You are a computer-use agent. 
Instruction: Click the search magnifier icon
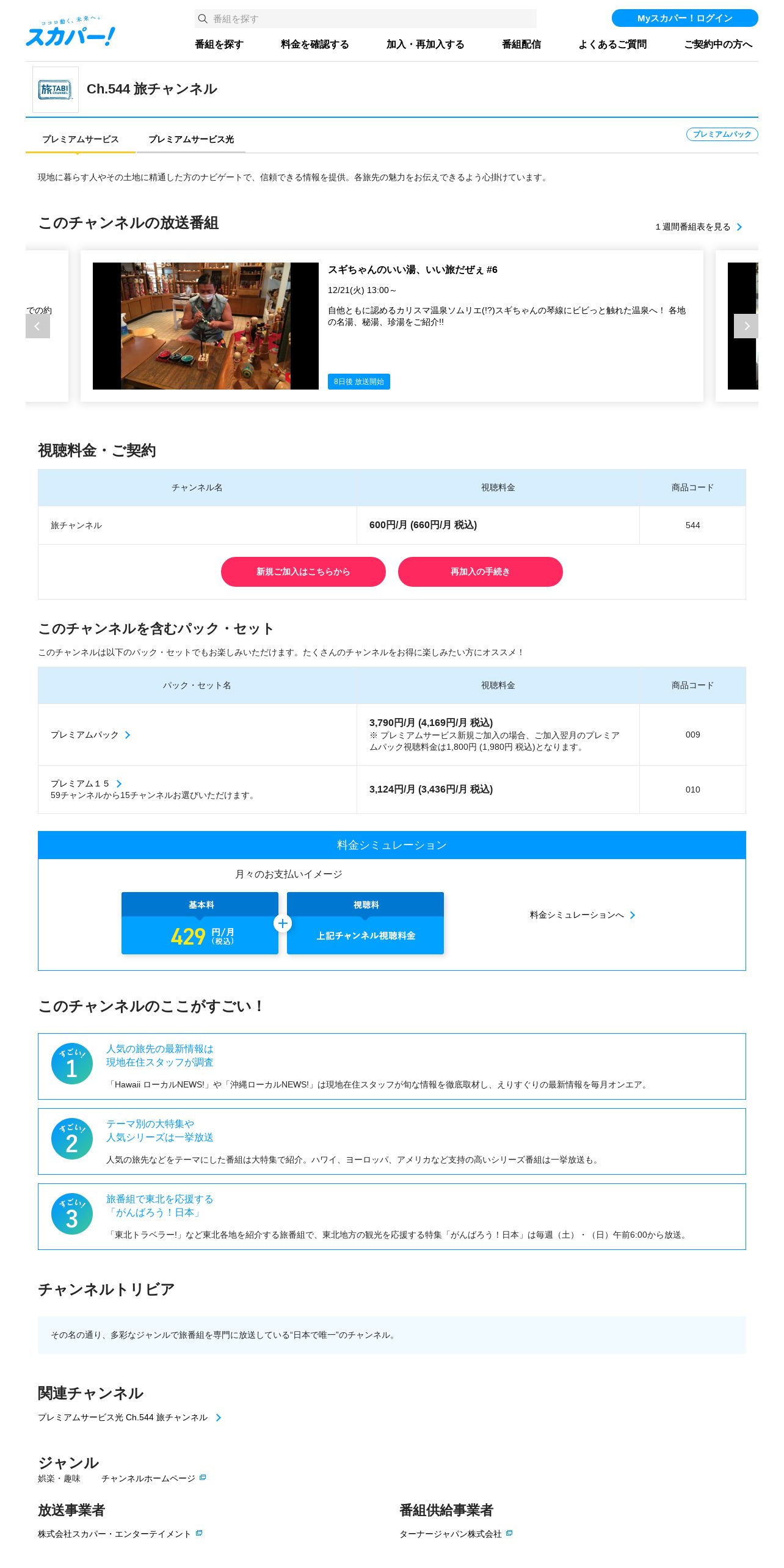coord(203,19)
